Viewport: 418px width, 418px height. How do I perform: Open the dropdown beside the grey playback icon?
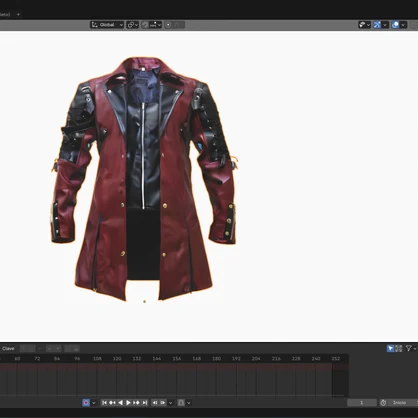pos(189,403)
